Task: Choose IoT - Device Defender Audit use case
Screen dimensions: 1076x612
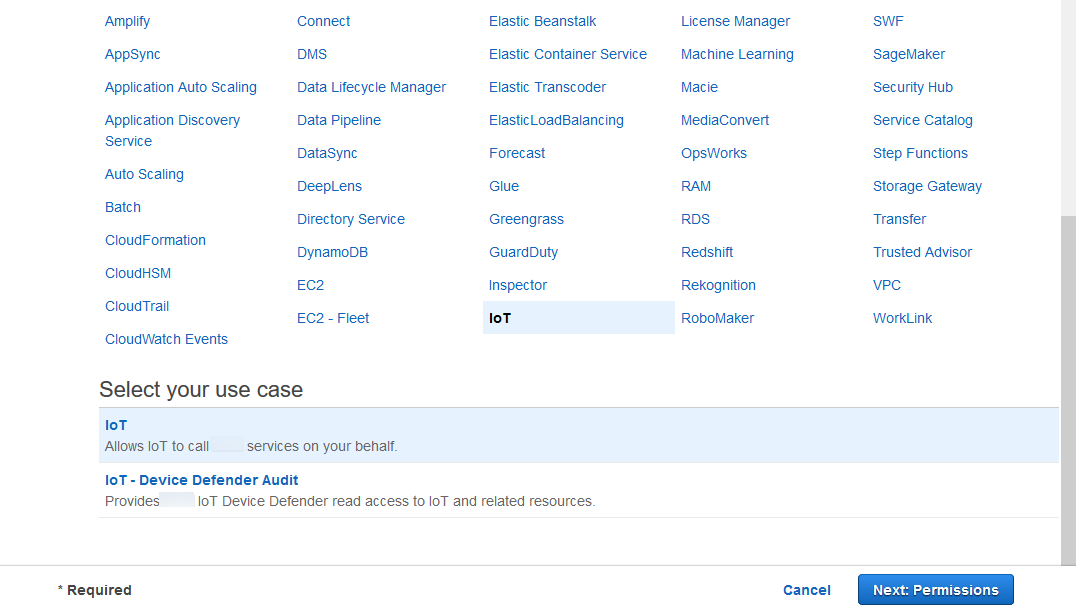Action: 201,480
